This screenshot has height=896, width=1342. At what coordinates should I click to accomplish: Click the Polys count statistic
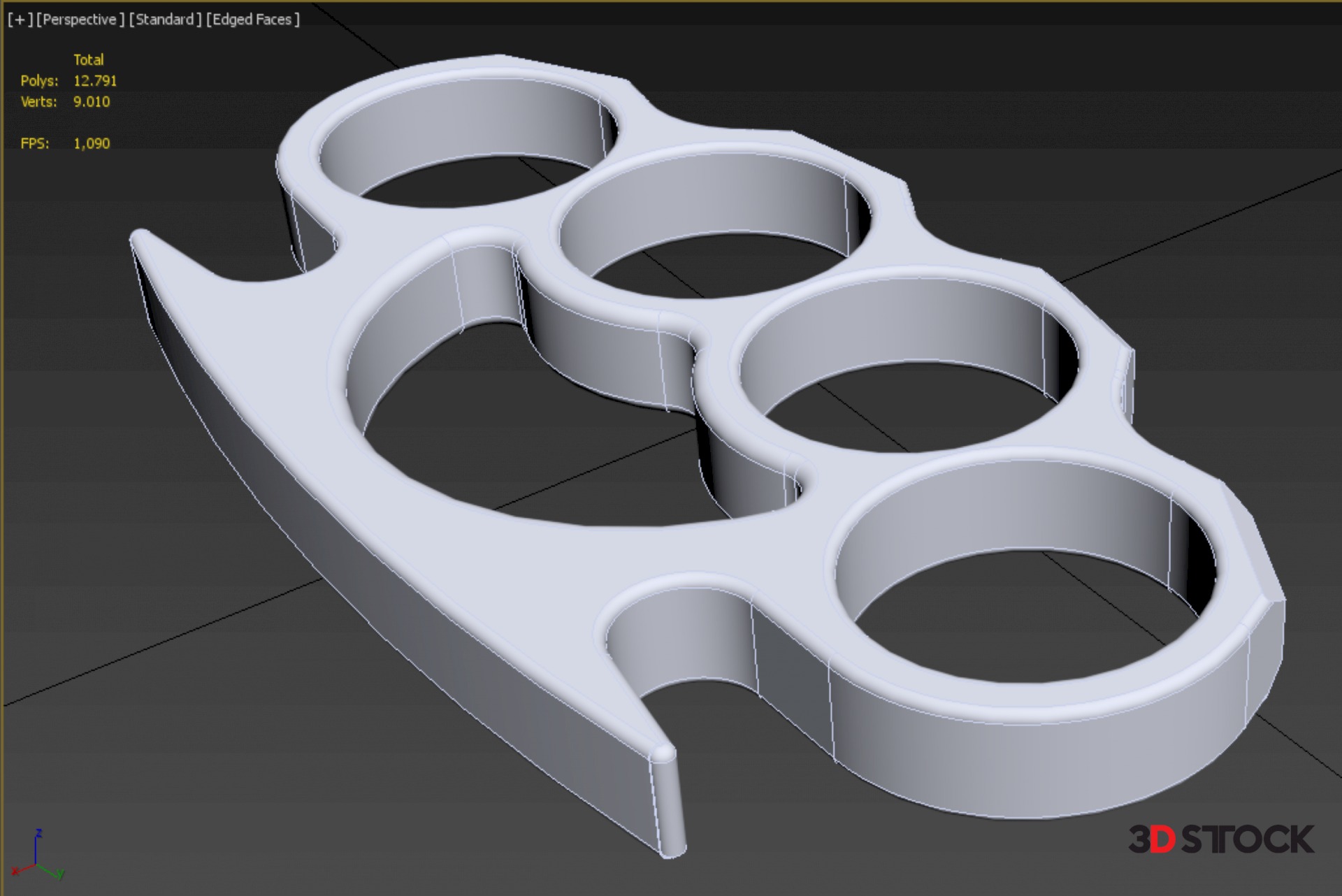pyautogui.click(x=95, y=81)
